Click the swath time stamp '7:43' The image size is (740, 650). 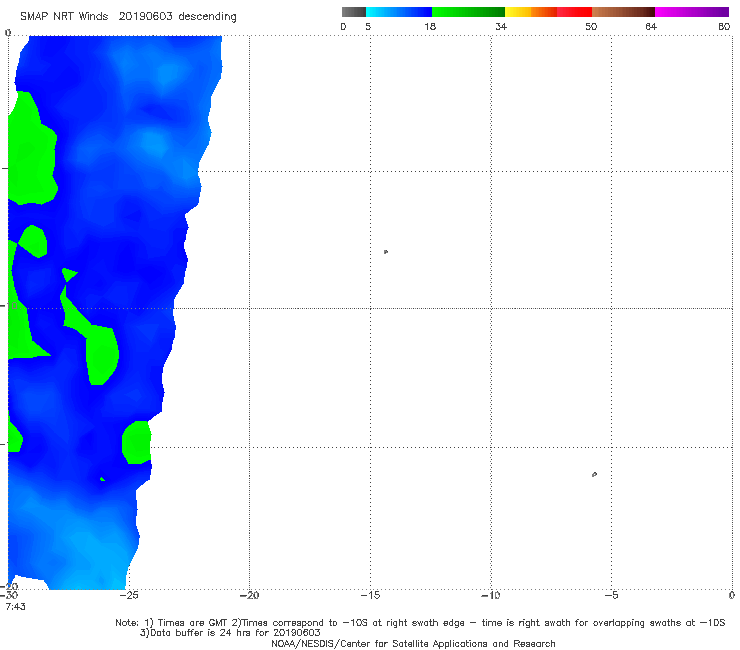(x=16, y=607)
